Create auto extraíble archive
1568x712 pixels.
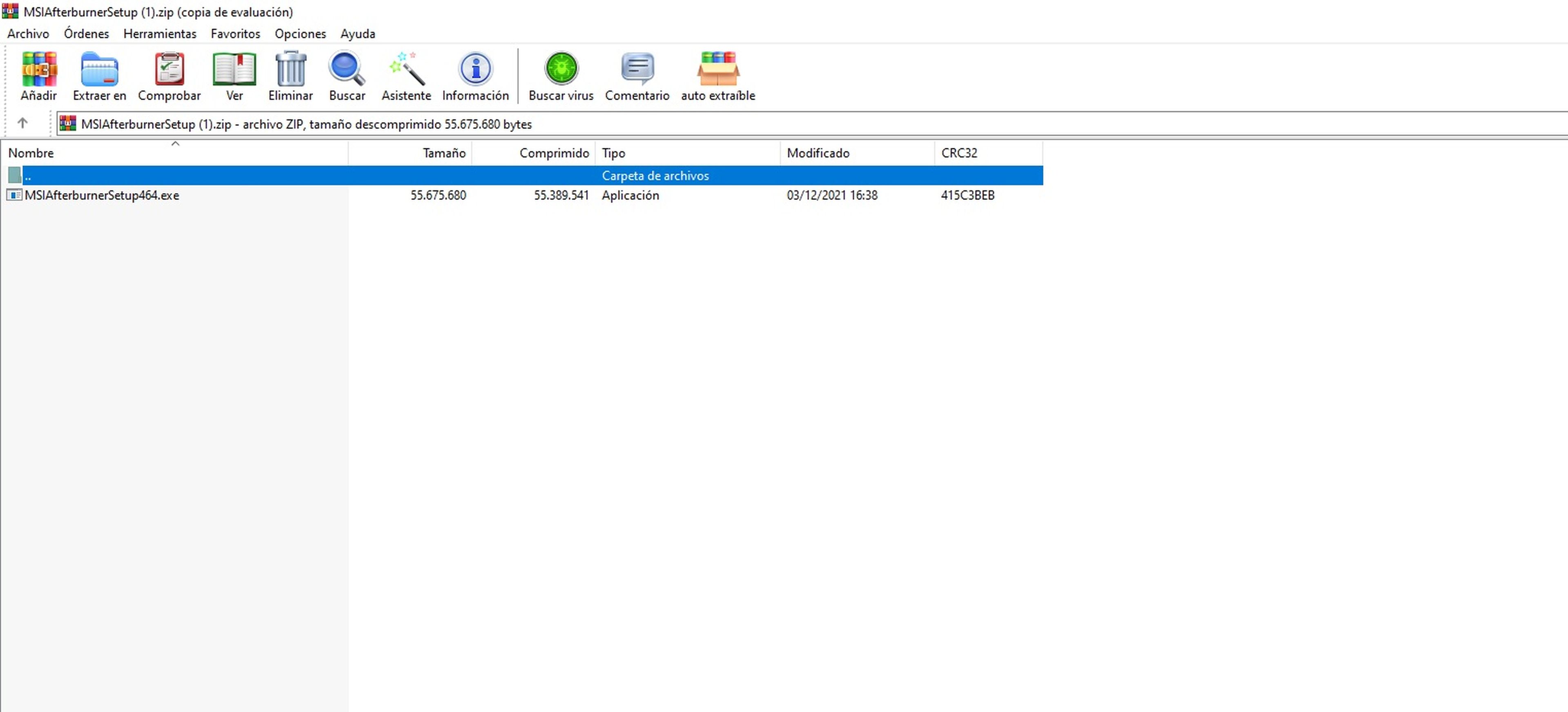[718, 76]
